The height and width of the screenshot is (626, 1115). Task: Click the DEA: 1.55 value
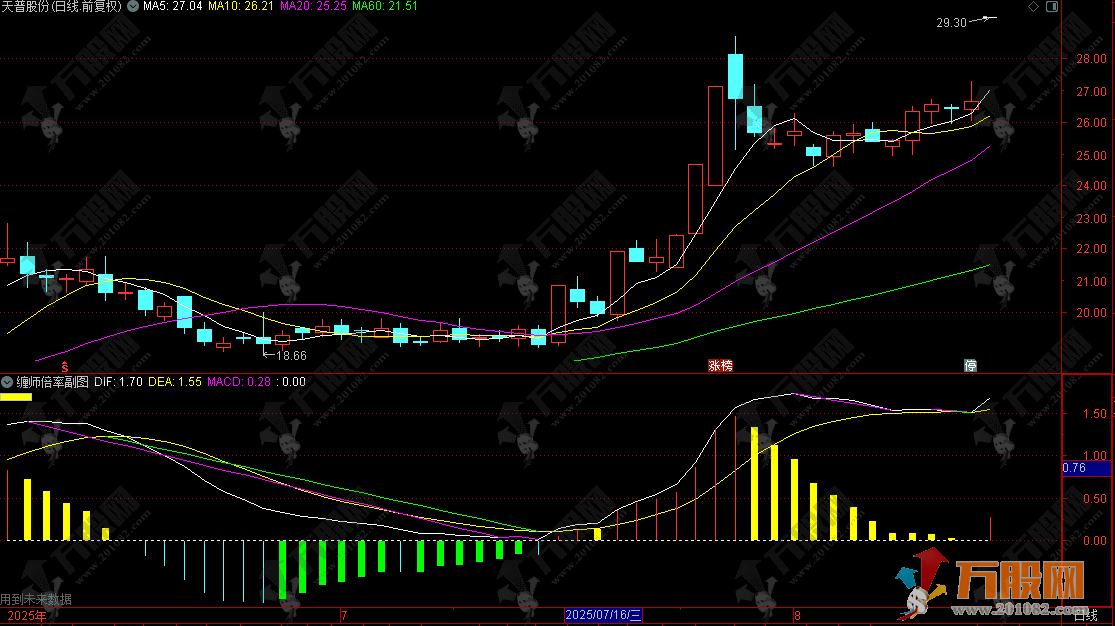pos(175,382)
